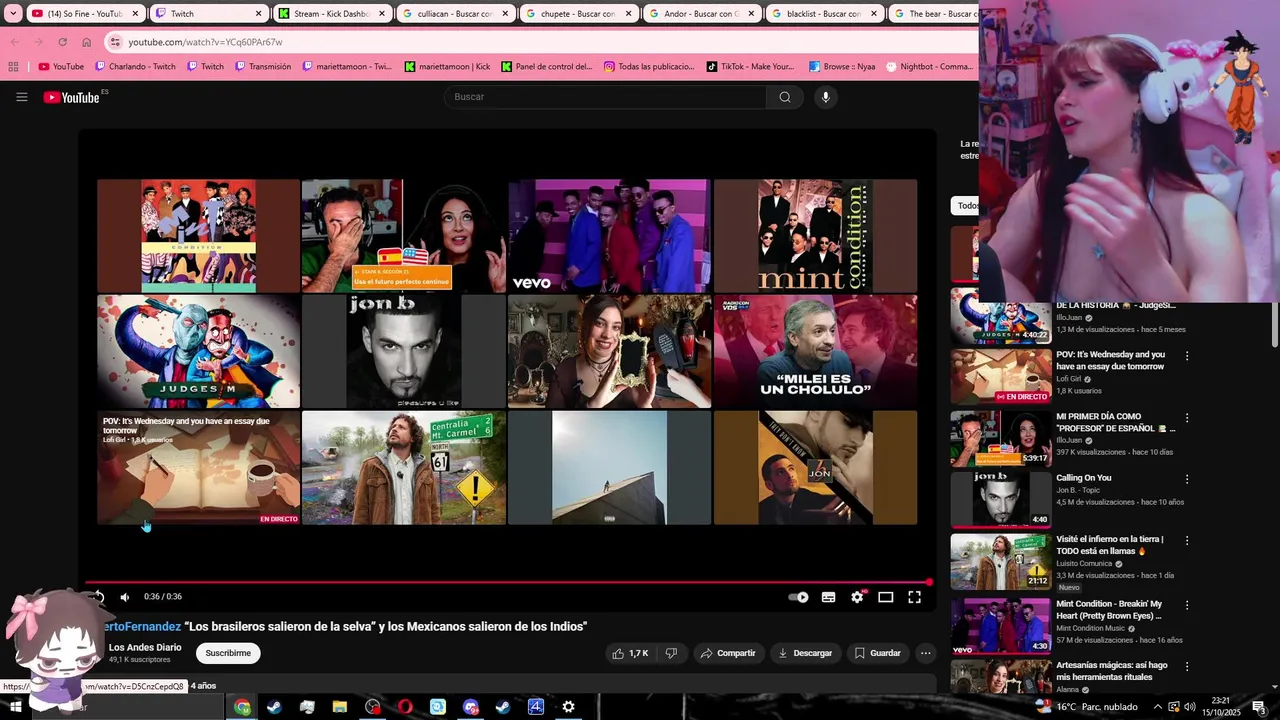
Task: Open site information icon in address bar
Action: coord(116,42)
